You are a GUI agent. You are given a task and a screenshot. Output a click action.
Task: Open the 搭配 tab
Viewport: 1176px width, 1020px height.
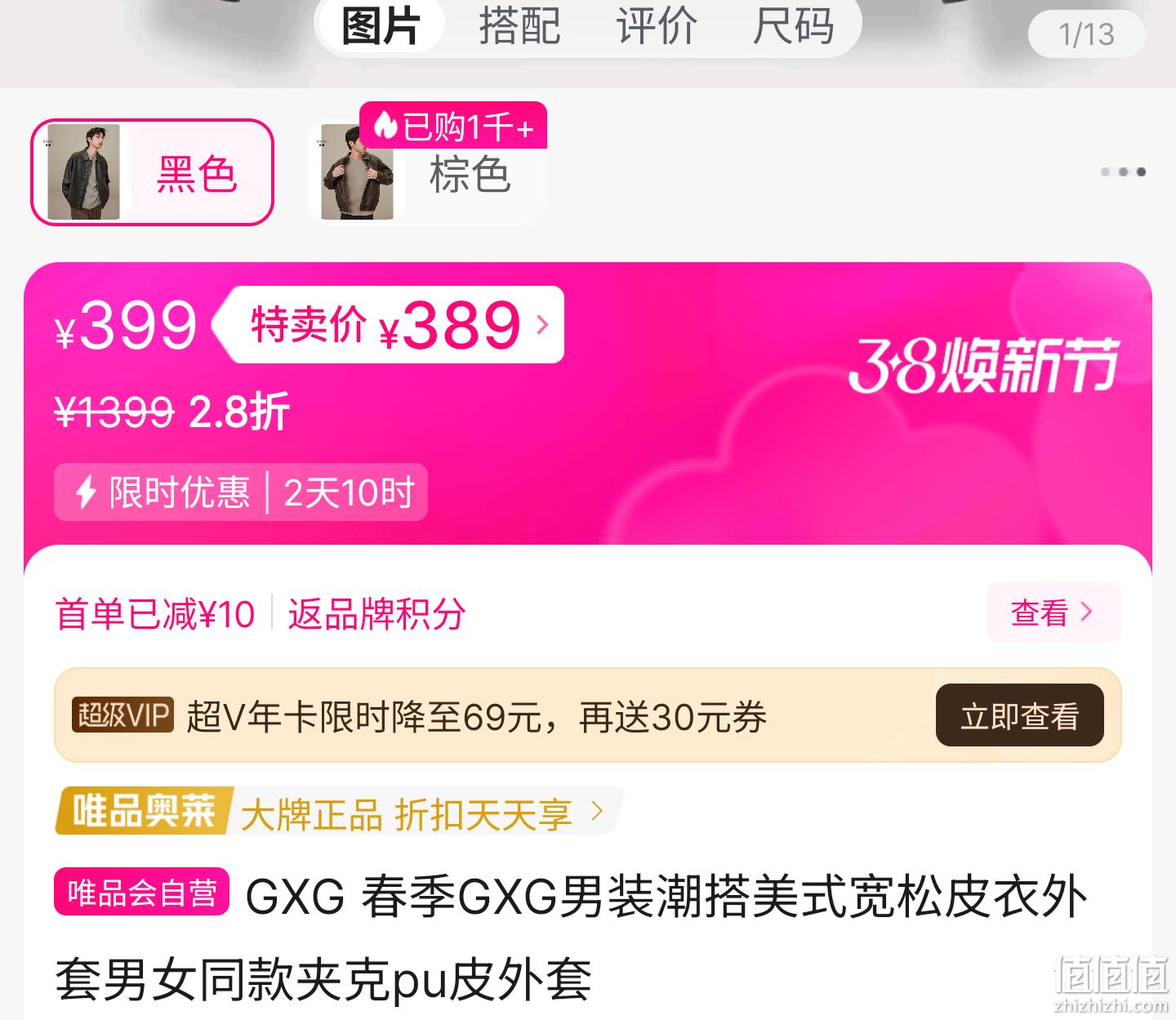tap(519, 25)
